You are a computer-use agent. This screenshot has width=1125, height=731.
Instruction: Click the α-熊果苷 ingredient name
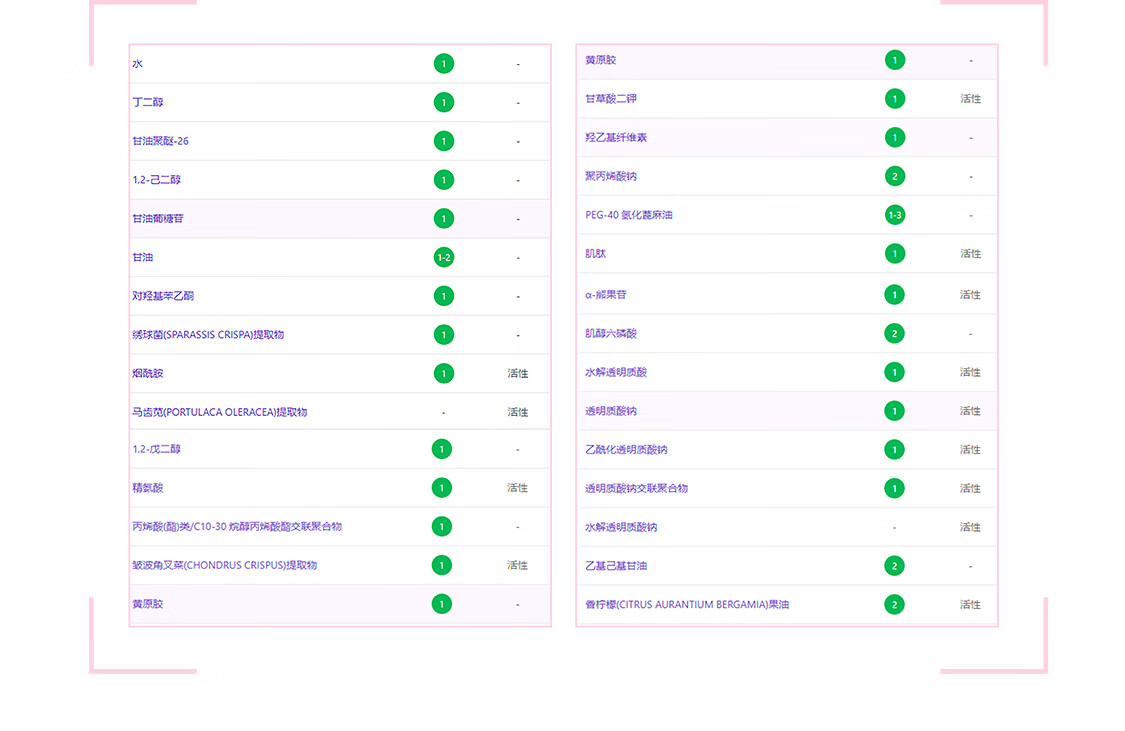(x=606, y=295)
